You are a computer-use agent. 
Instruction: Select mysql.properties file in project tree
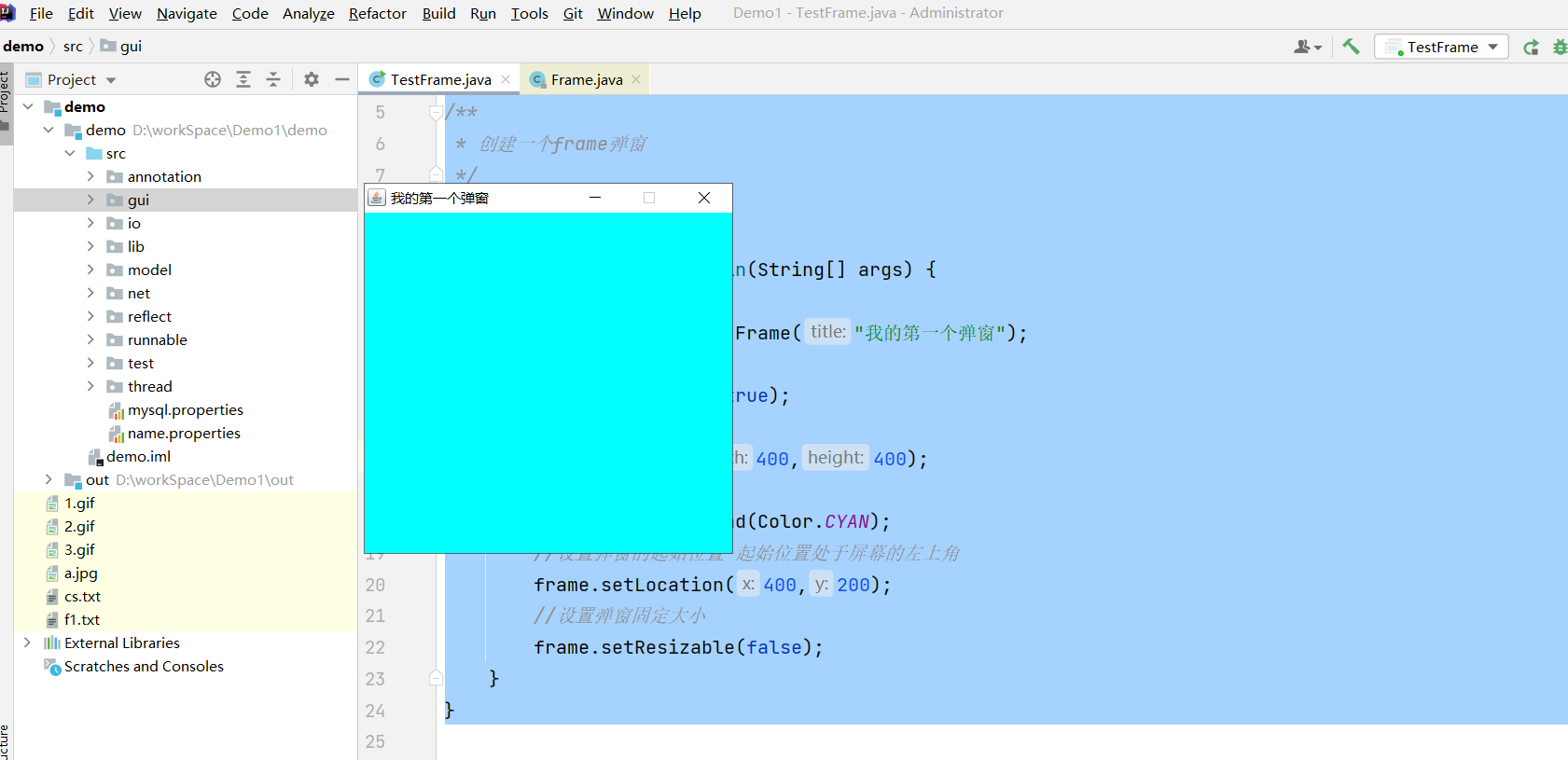coord(185,410)
